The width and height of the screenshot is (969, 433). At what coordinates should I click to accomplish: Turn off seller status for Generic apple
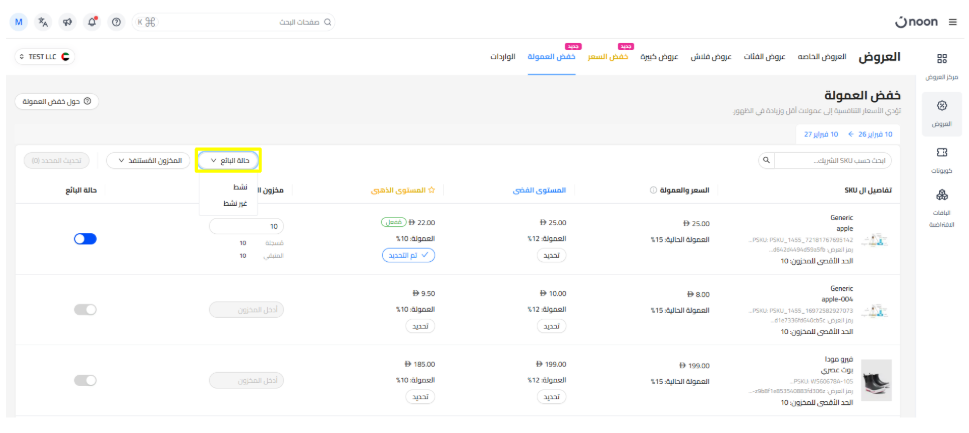[85, 240]
